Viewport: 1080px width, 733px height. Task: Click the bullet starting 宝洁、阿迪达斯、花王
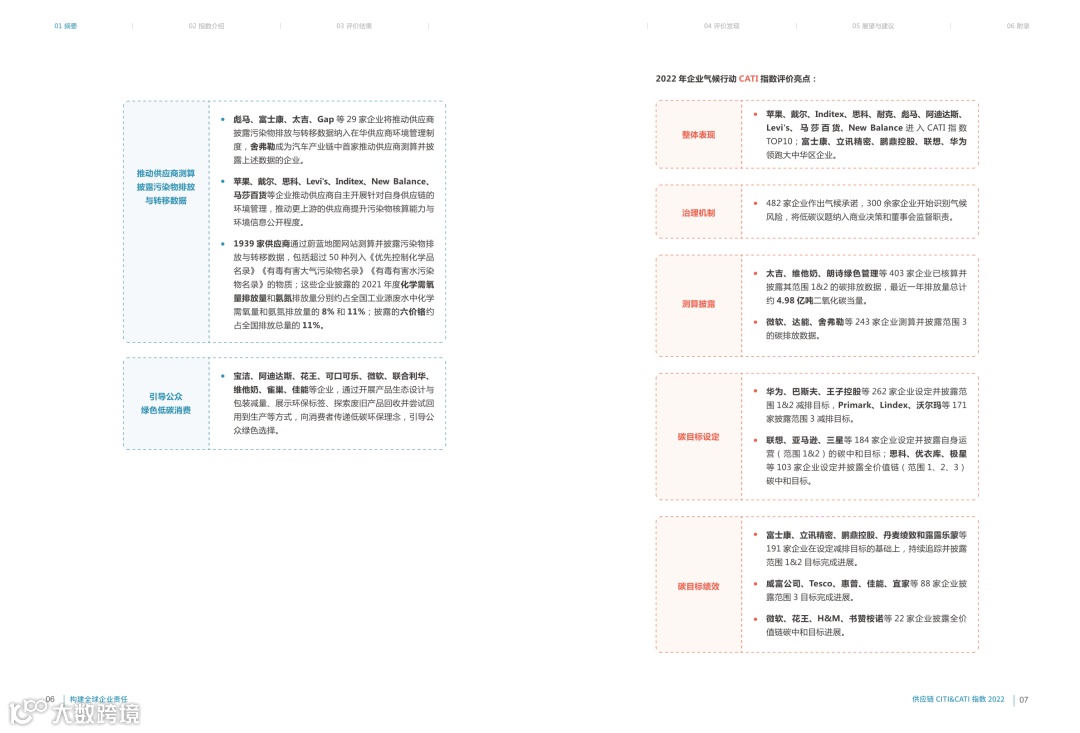(x=333, y=403)
